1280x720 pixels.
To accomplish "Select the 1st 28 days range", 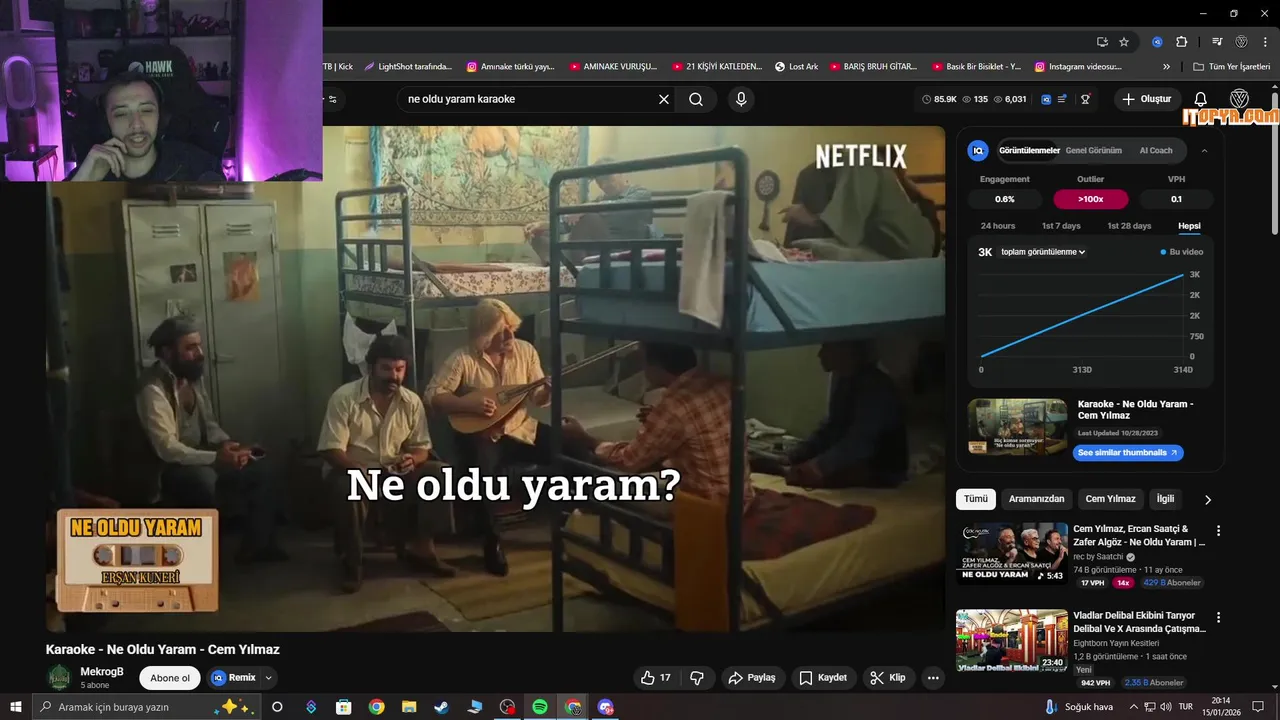I will pos(1129,226).
